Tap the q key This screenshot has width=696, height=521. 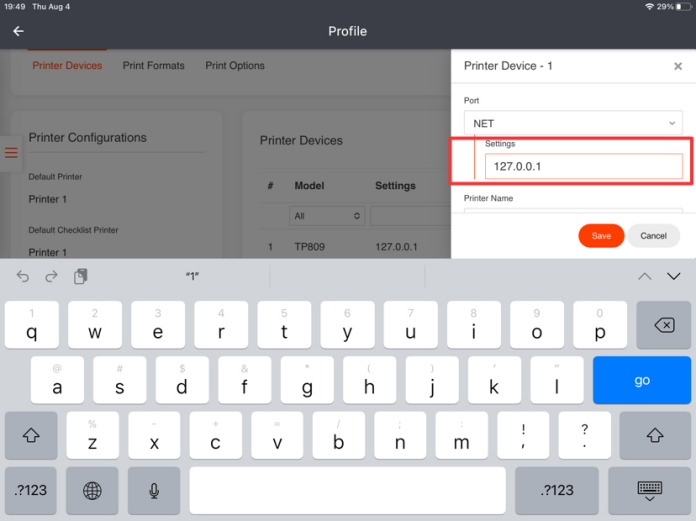(x=32, y=325)
